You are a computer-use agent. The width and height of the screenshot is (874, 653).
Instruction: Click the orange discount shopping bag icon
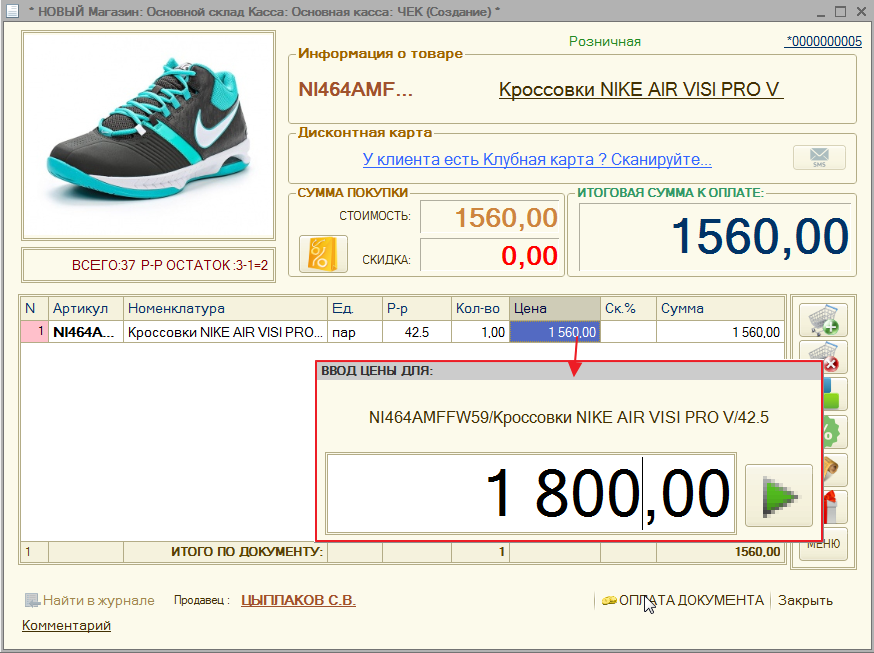323,254
